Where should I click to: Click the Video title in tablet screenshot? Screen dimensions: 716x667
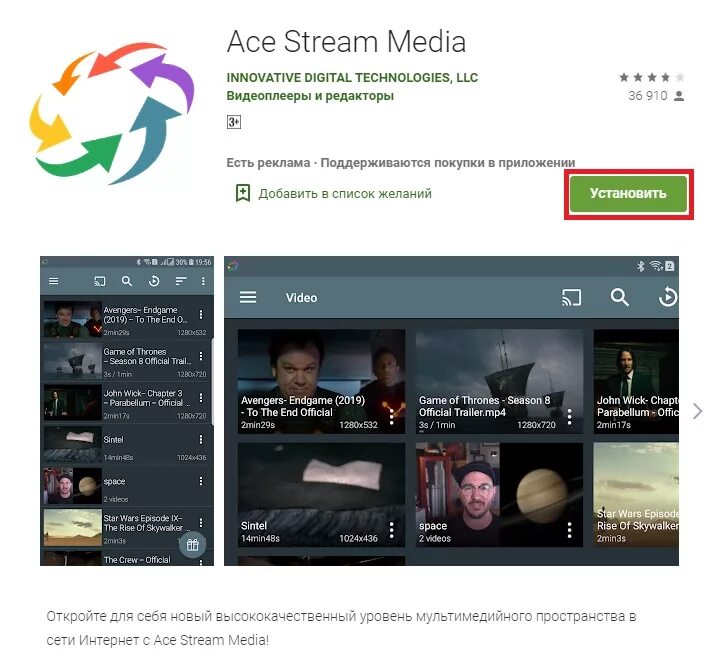click(x=301, y=298)
